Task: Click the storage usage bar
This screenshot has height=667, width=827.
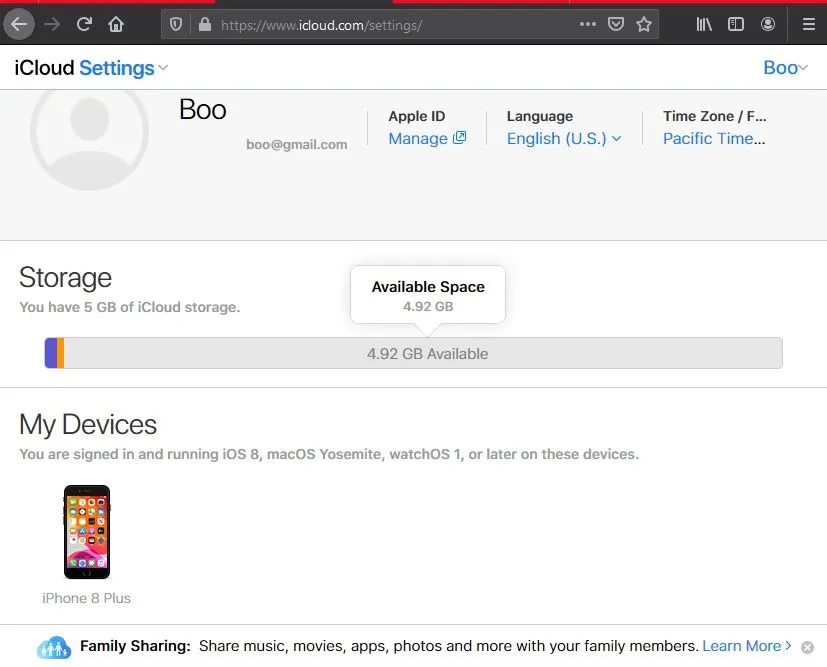Action: 413,353
